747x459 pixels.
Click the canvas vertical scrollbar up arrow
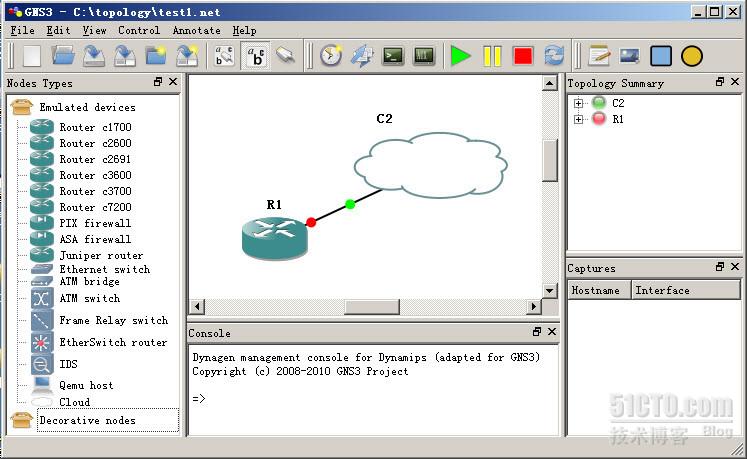pos(549,83)
